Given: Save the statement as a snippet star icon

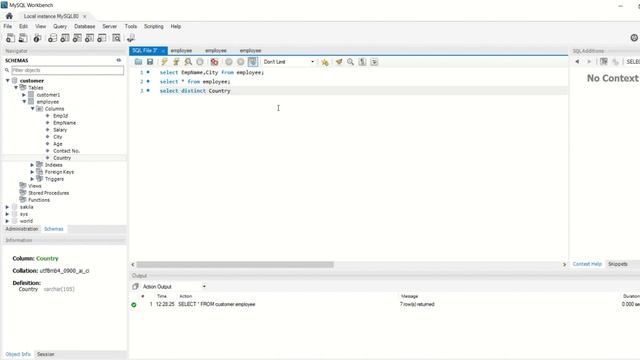Looking at the screenshot, I should pyautogui.click(x=324, y=62).
